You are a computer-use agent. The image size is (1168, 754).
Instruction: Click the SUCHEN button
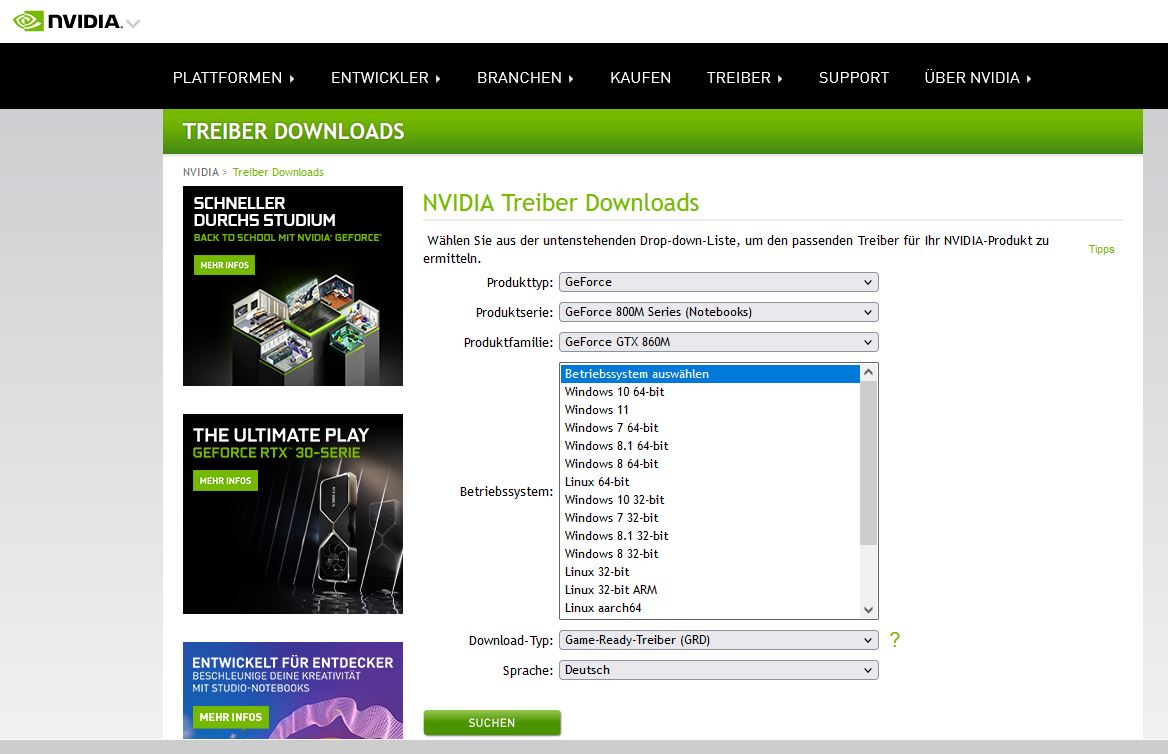click(492, 722)
